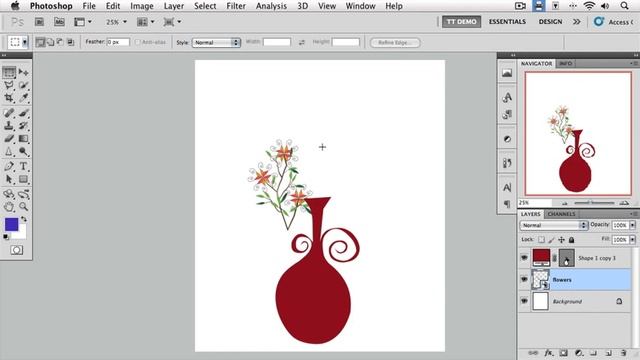
Task: Select the Hand tool
Action: (x=9, y=207)
